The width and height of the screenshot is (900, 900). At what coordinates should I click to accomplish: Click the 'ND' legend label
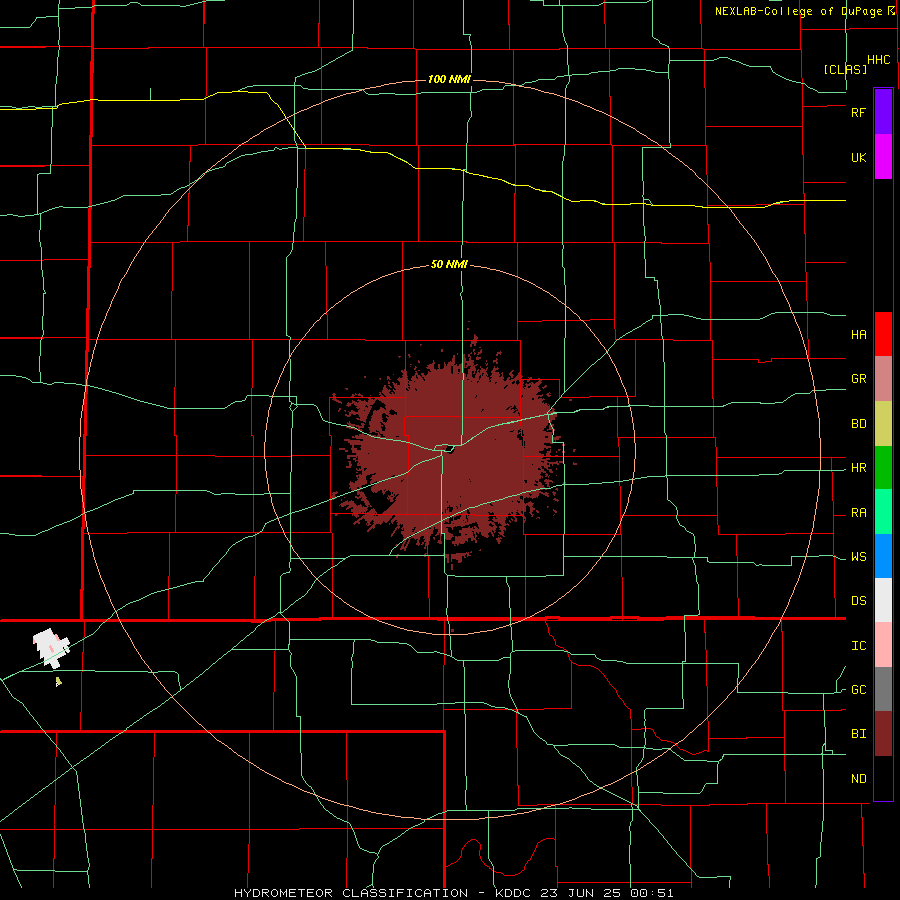[x=859, y=779]
